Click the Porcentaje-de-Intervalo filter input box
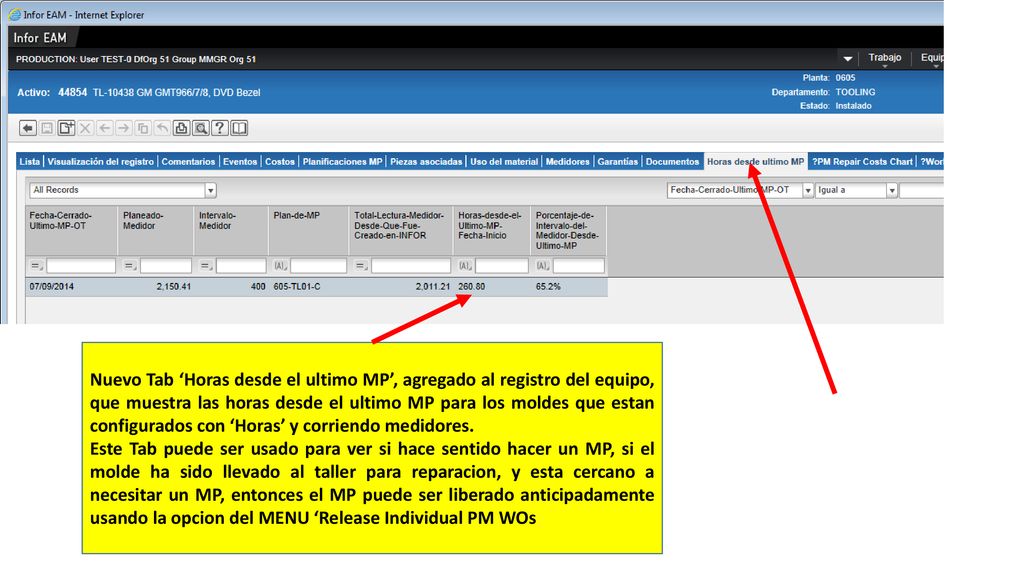This screenshot has height=576, width=1024. tap(579, 266)
